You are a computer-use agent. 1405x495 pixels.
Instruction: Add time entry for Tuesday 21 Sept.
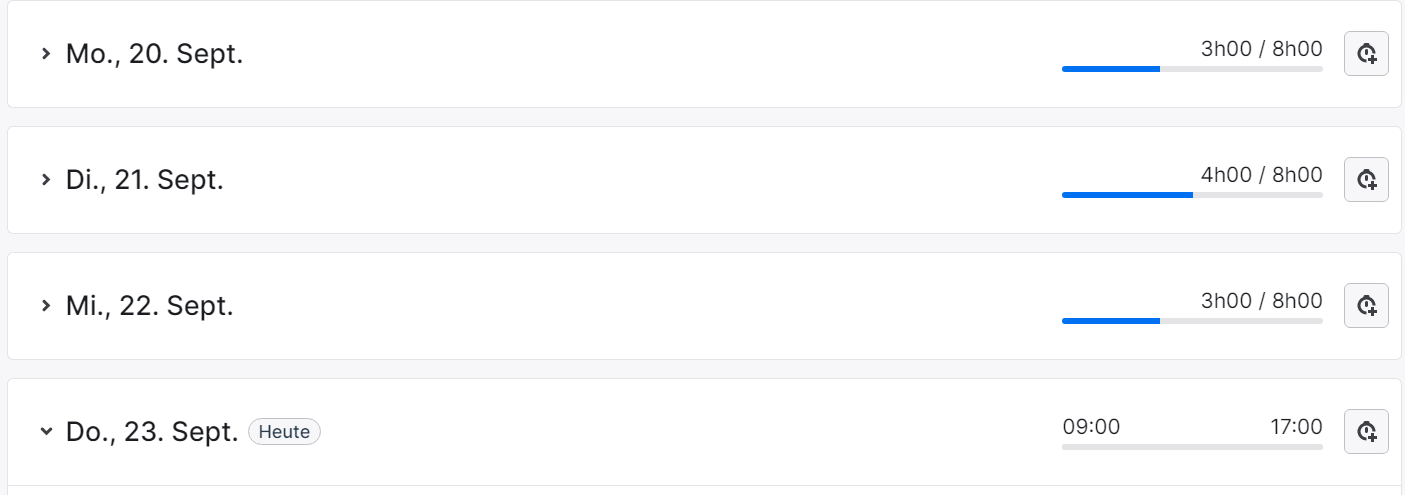1366,180
